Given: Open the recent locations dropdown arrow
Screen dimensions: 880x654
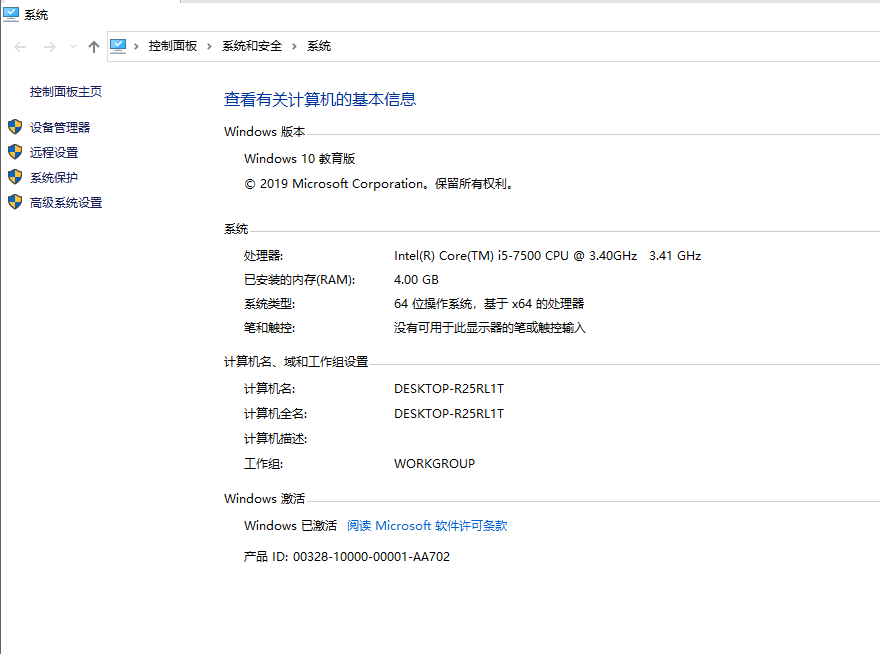Looking at the screenshot, I should [x=73, y=47].
